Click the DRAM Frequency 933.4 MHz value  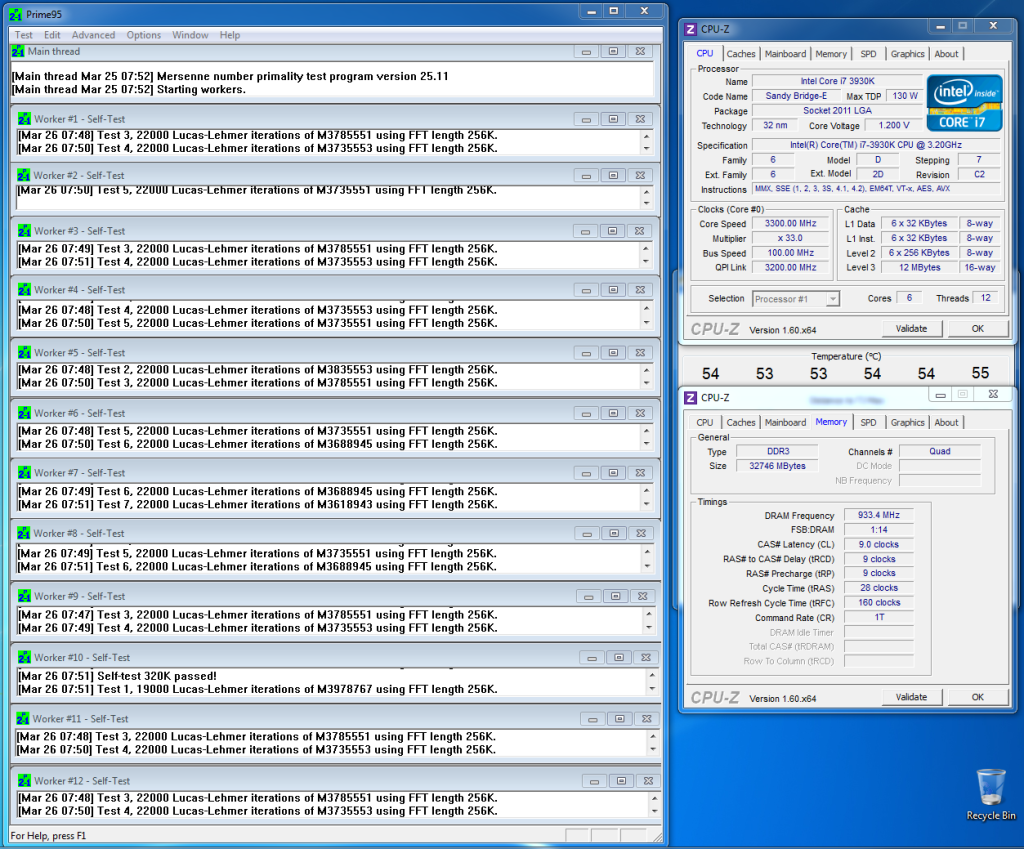tap(878, 515)
